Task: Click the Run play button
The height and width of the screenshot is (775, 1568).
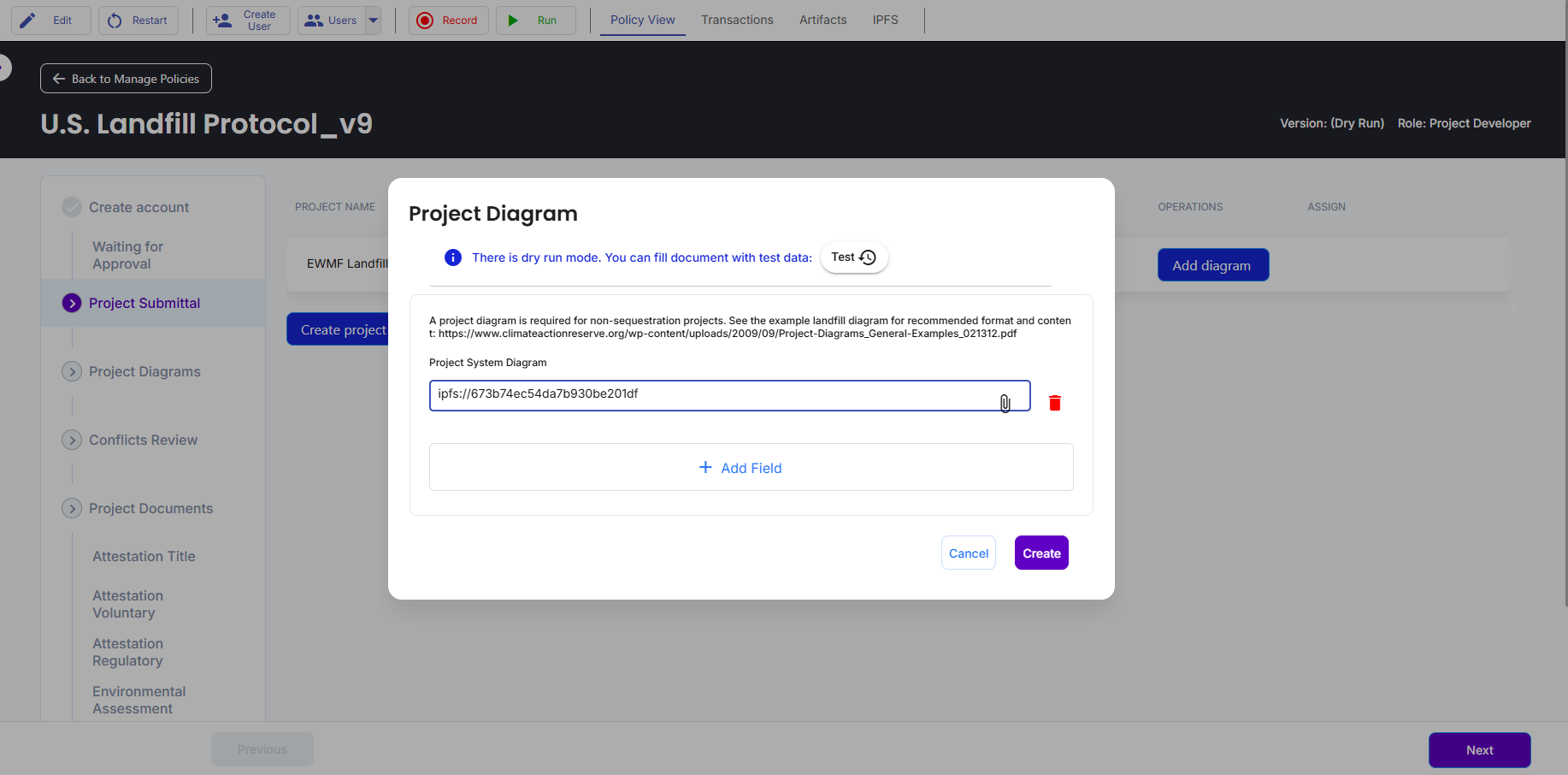Action: click(535, 21)
